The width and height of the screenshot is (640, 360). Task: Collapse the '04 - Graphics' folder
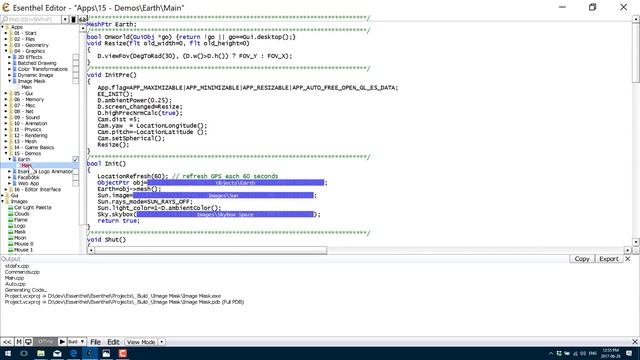click(x=6, y=51)
